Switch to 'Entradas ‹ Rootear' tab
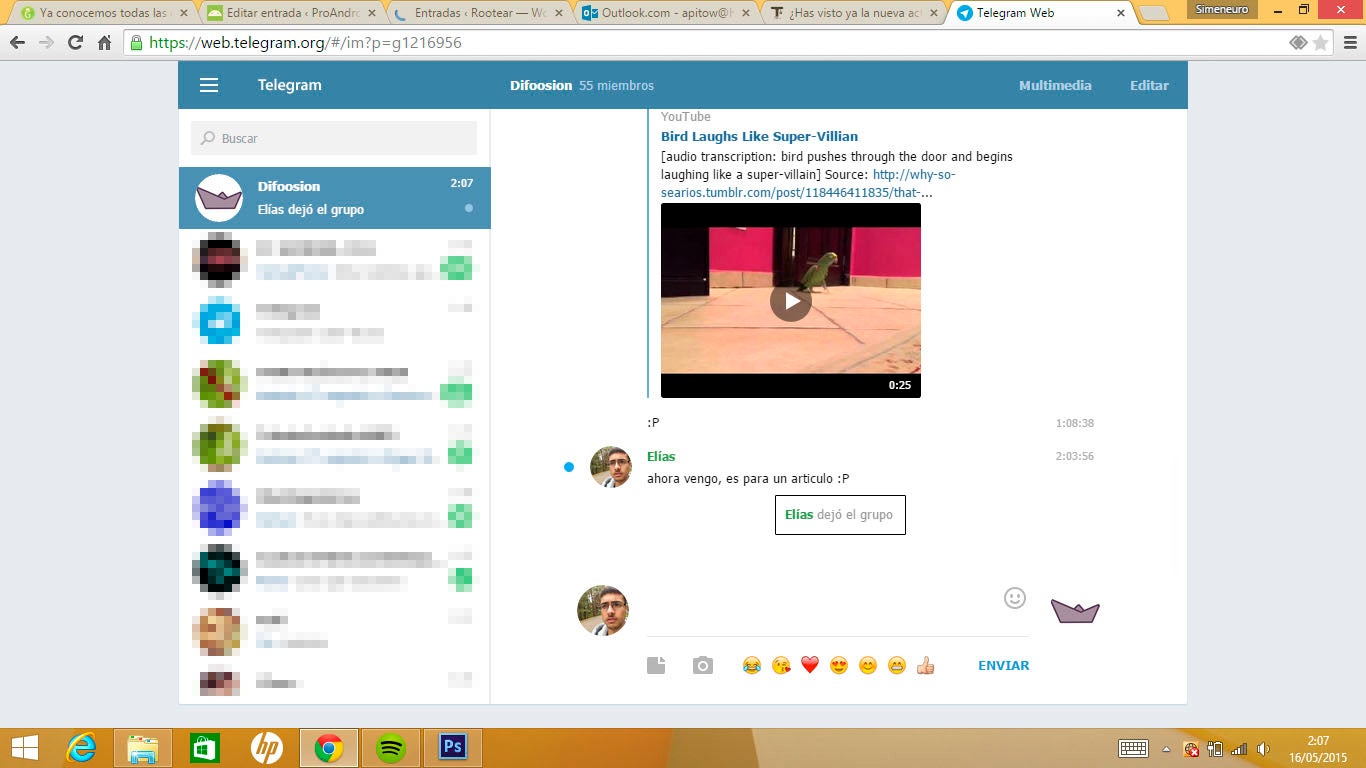The width and height of the screenshot is (1366, 768). click(477, 14)
